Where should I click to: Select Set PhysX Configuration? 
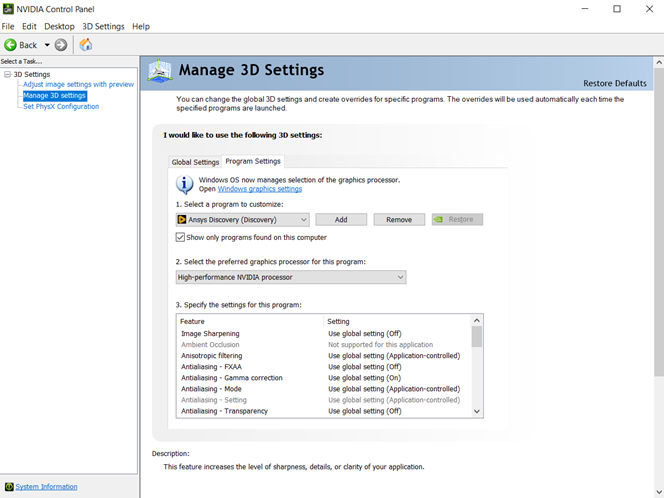click(61, 106)
